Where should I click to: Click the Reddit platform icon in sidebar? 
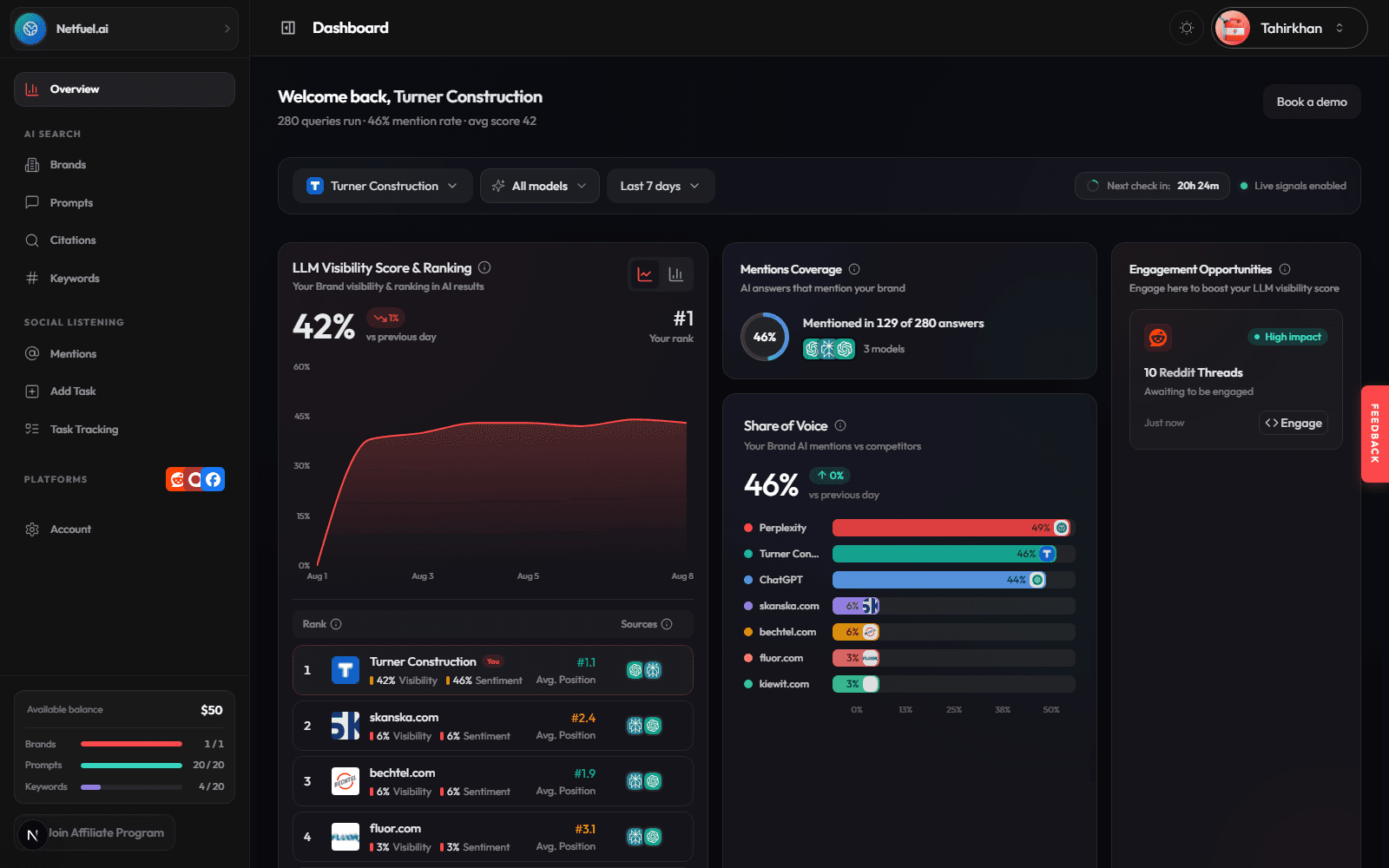point(176,479)
